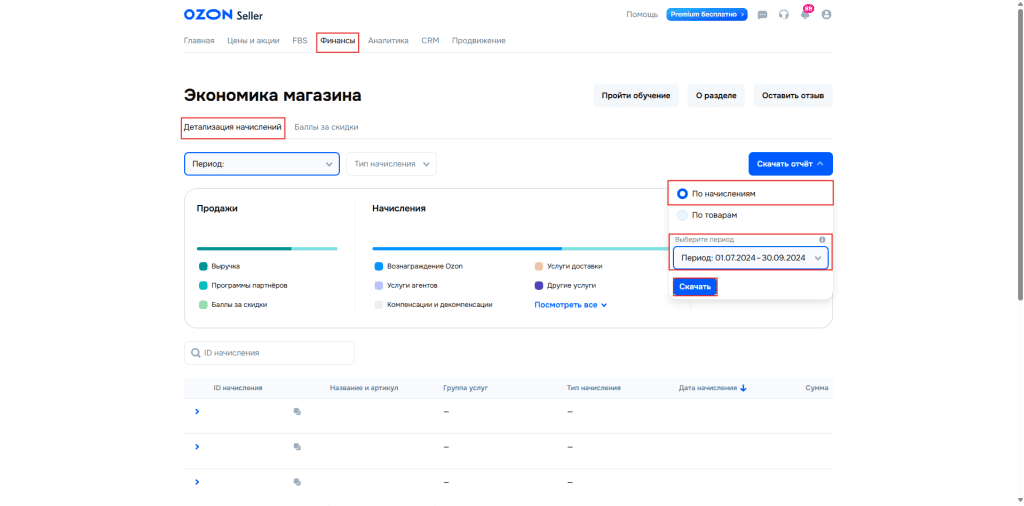
Task: Open the "Период:" filter dropdown
Action: pyautogui.click(x=261, y=164)
